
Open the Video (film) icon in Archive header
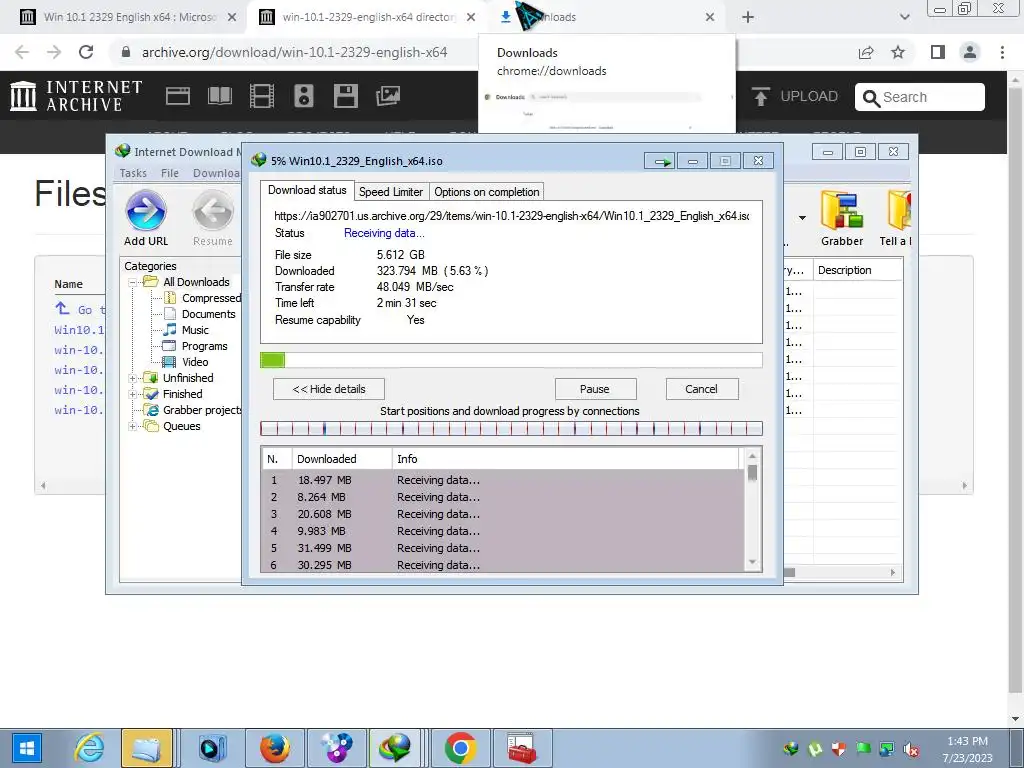click(262, 96)
